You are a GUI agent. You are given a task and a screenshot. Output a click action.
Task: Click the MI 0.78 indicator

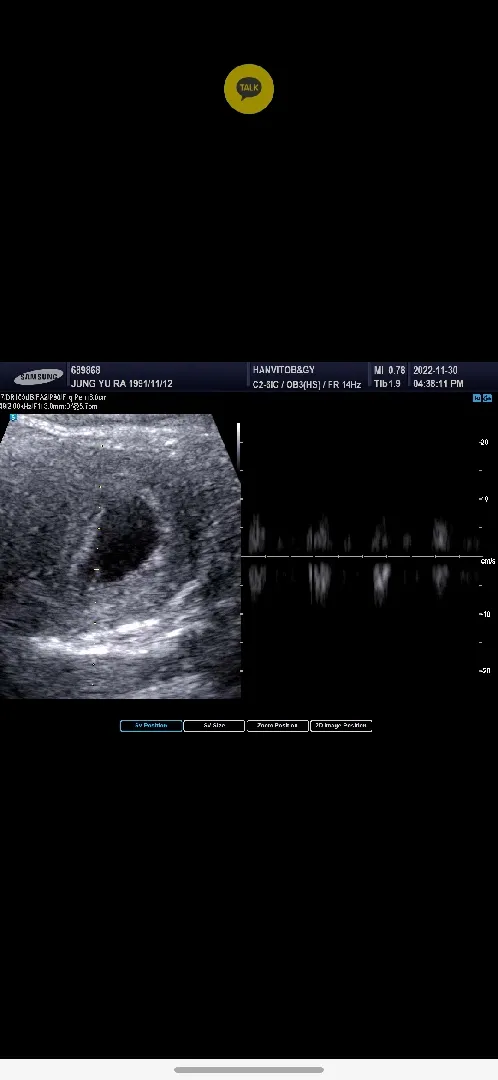(389, 371)
